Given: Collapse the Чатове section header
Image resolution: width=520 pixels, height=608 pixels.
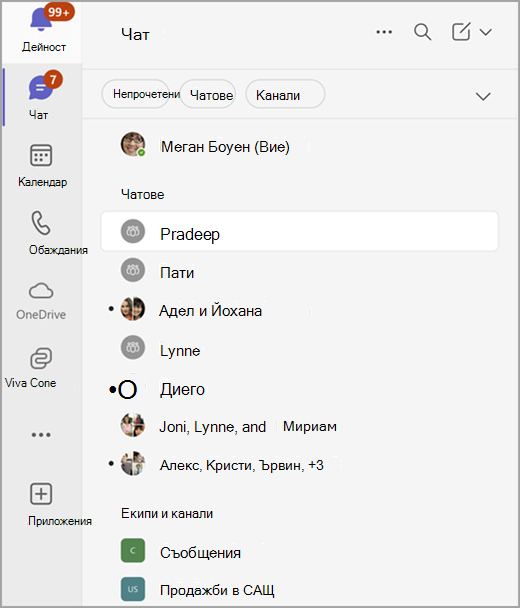Looking at the screenshot, I should tap(143, 194).
